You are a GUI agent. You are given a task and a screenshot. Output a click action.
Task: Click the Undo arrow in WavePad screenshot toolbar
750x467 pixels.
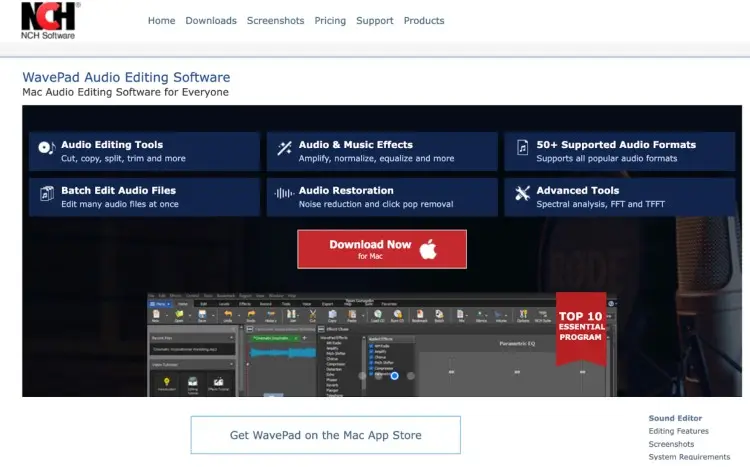tap(228, 315)
